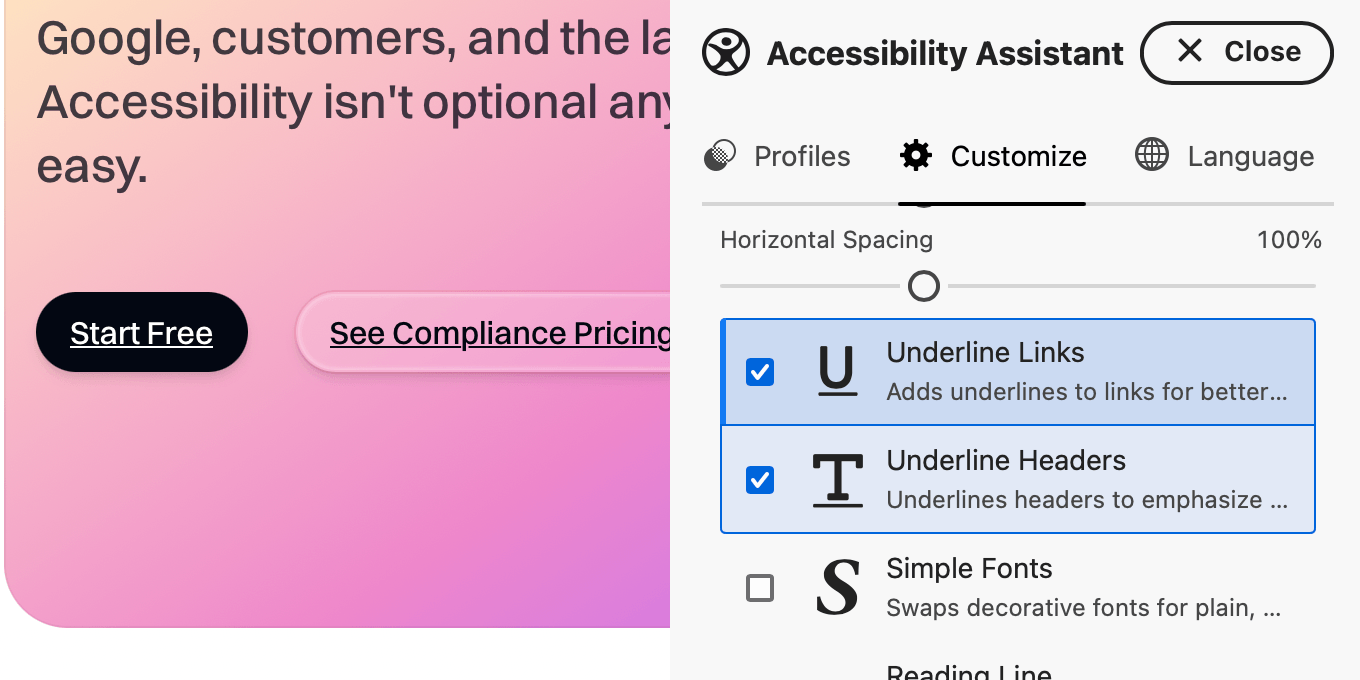The image size is (1360, 680).
Task: Click the X icon in Close button
Action: coord(1189,51)
